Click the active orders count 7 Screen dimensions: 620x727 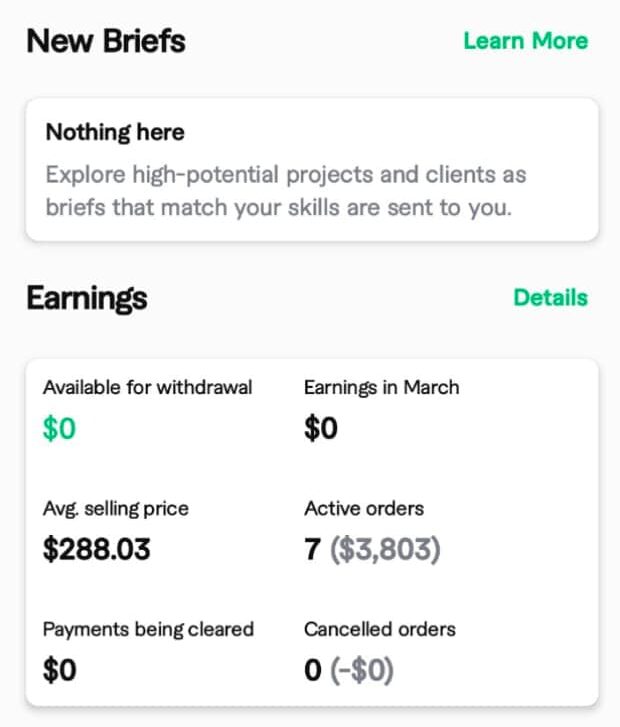click(x=312, y=549)
